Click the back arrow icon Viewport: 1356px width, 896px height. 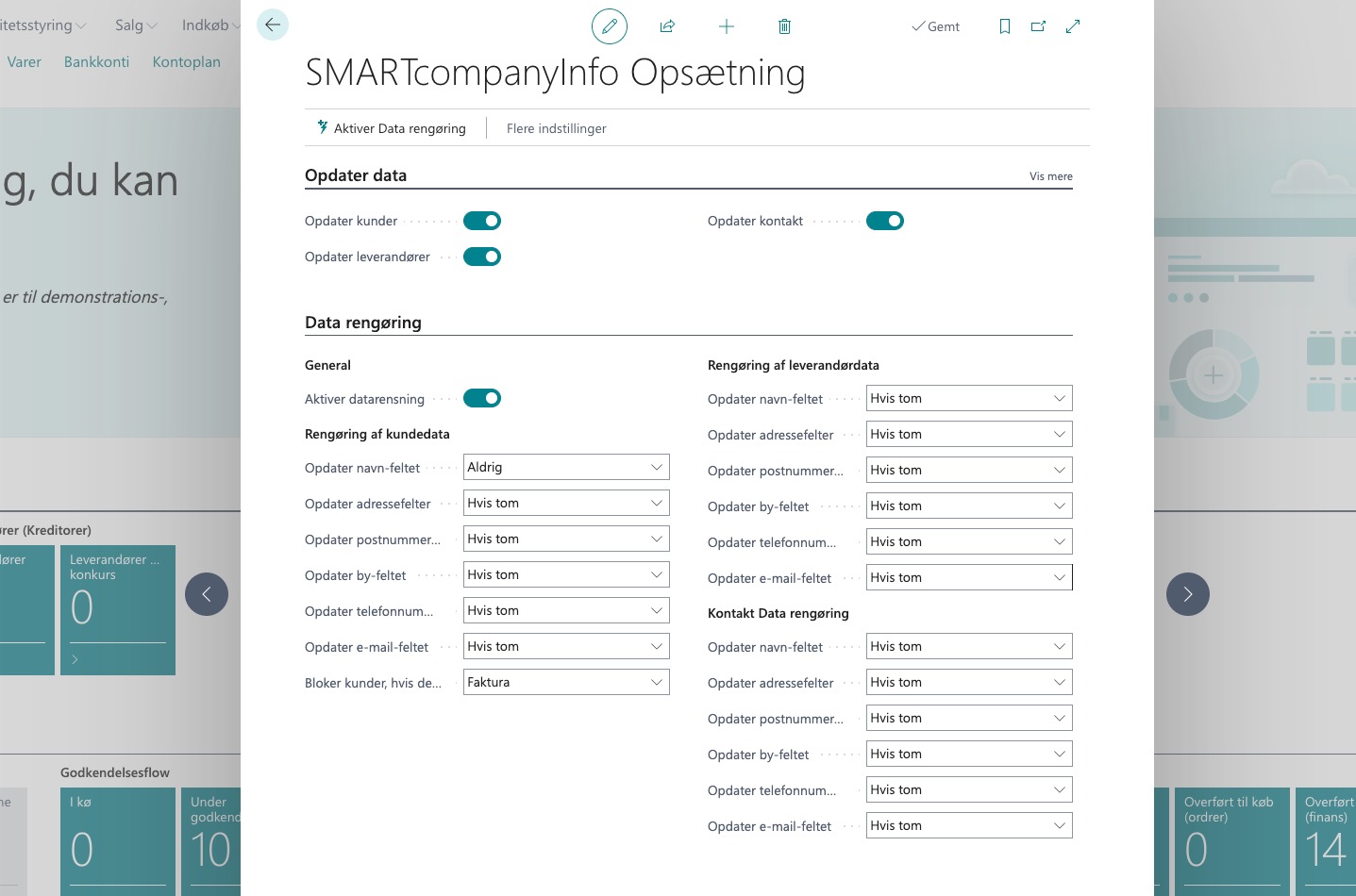coord(273,25)
